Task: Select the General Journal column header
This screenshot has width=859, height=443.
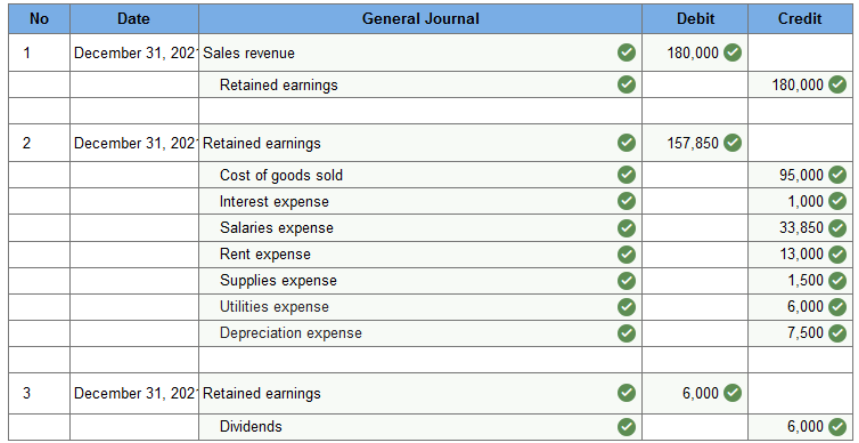Action: coord(420,19)
